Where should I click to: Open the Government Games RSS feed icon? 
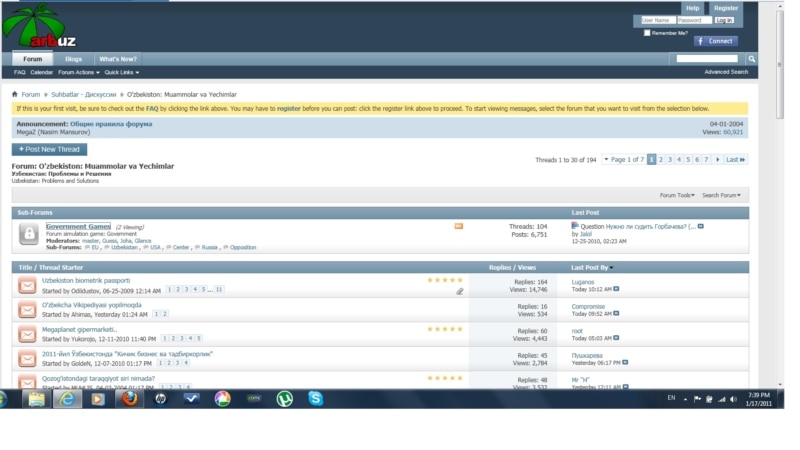459,226
